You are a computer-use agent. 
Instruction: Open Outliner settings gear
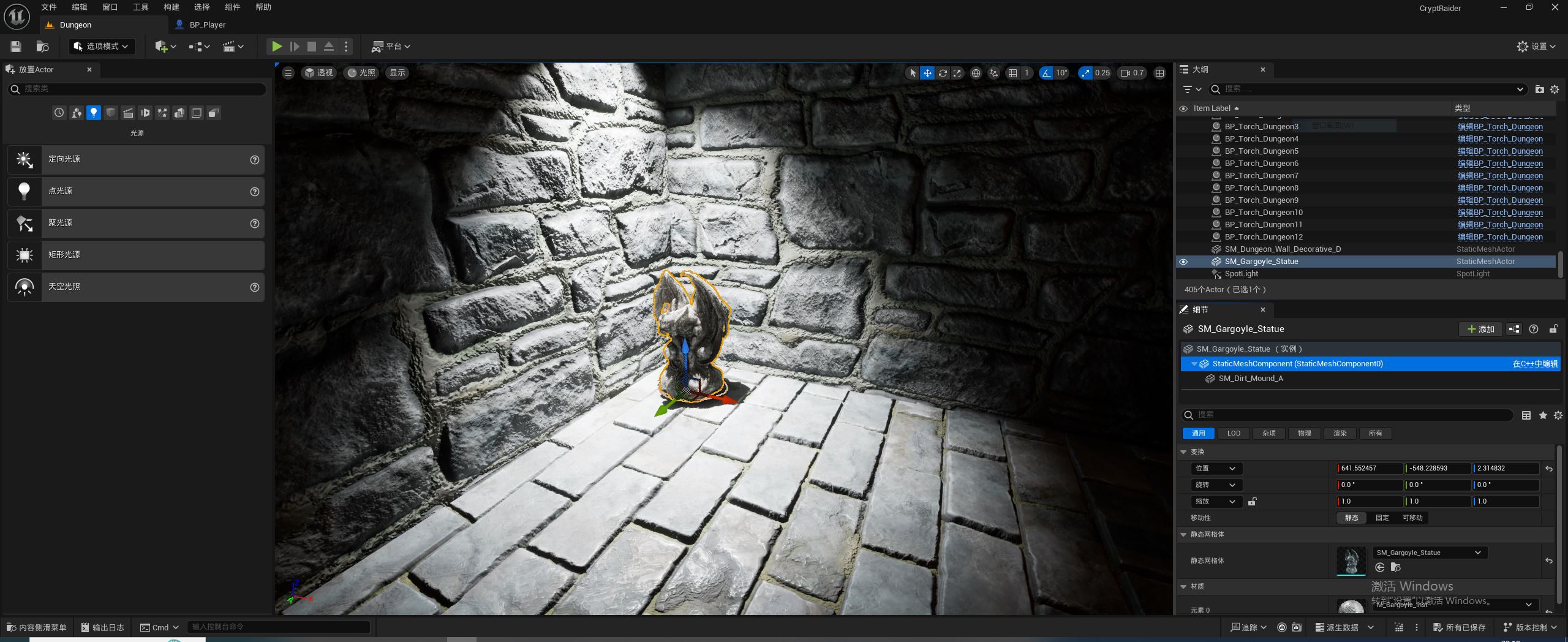[1555, 89]
